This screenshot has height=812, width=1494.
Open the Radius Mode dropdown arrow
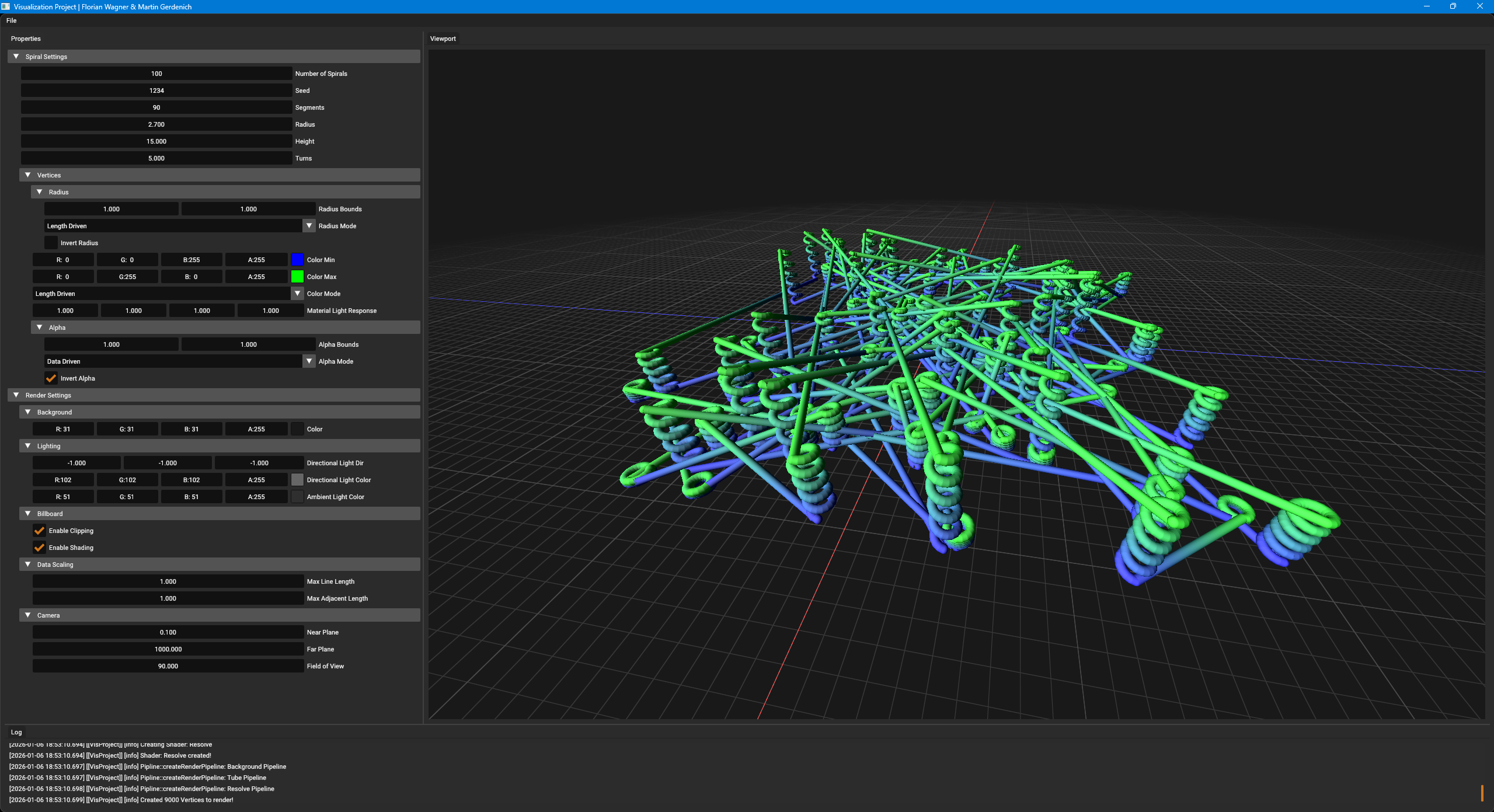click(309, 226)
